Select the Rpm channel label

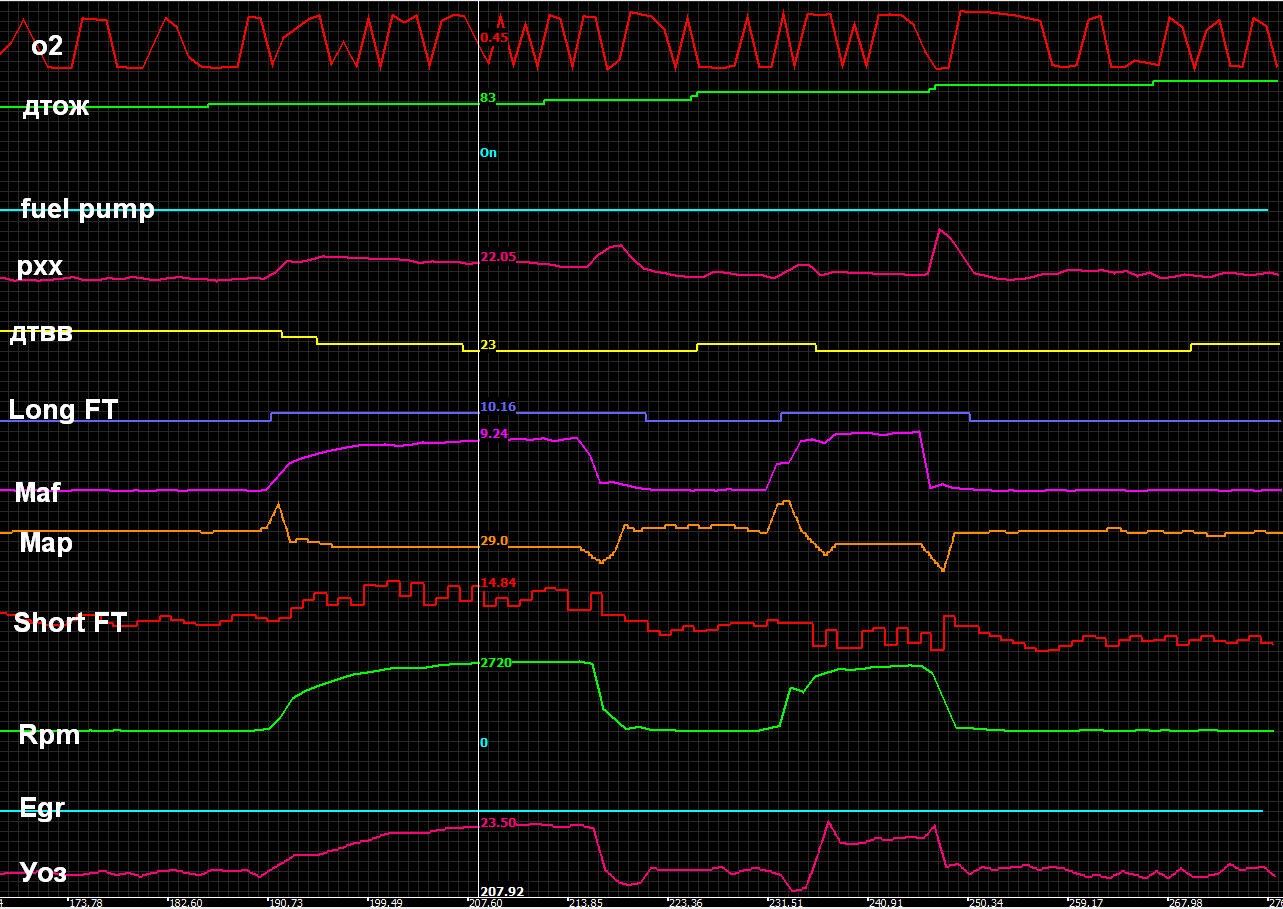pos(49,736)
